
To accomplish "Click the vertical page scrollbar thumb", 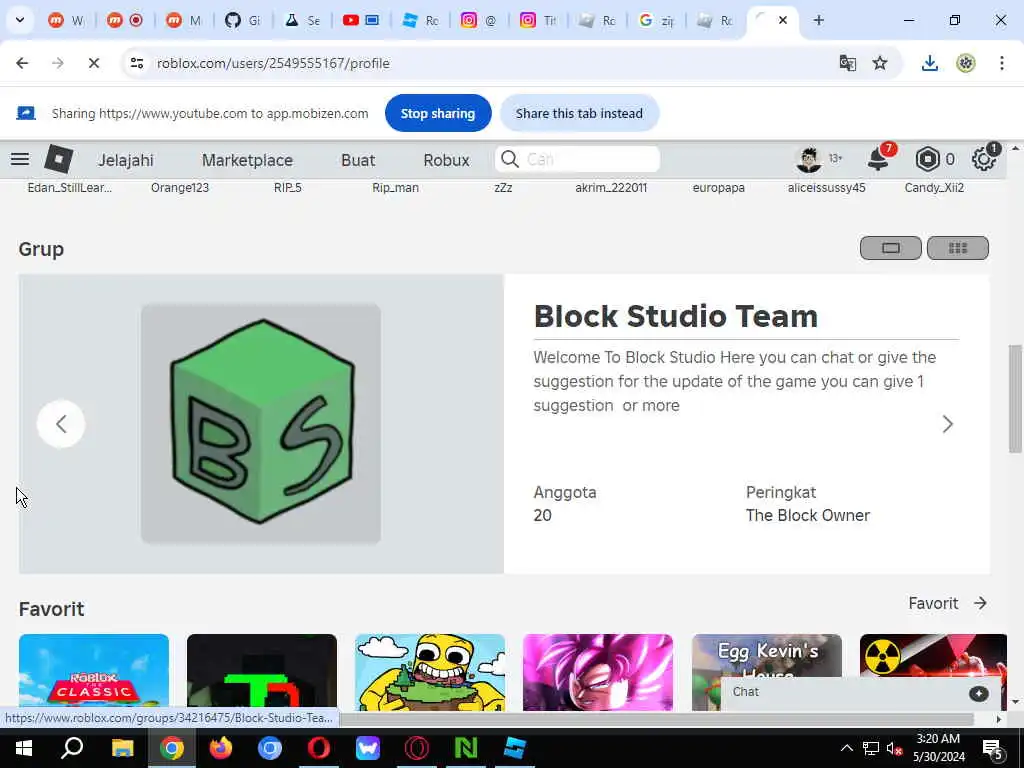I will pyautogui.click(x=1015, y=398).
